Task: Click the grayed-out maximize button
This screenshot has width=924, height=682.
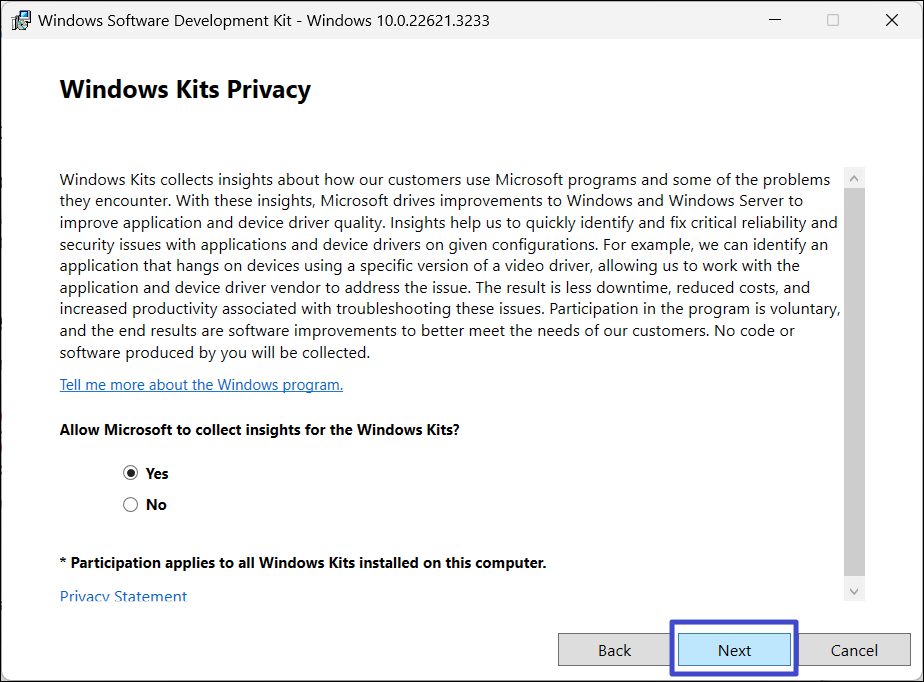Action: point(833,20)
